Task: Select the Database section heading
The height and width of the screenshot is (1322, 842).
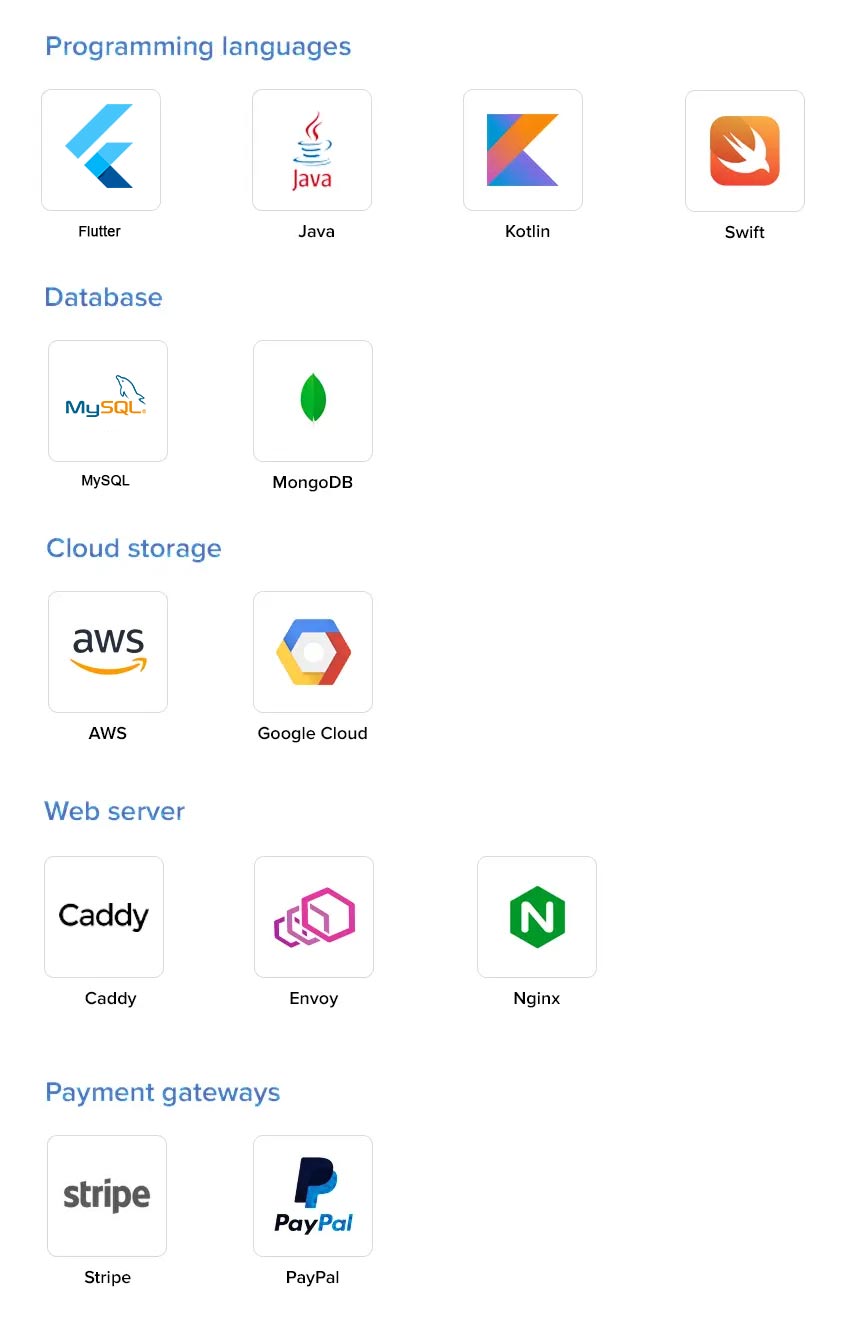Action: (x=103, y=297)
